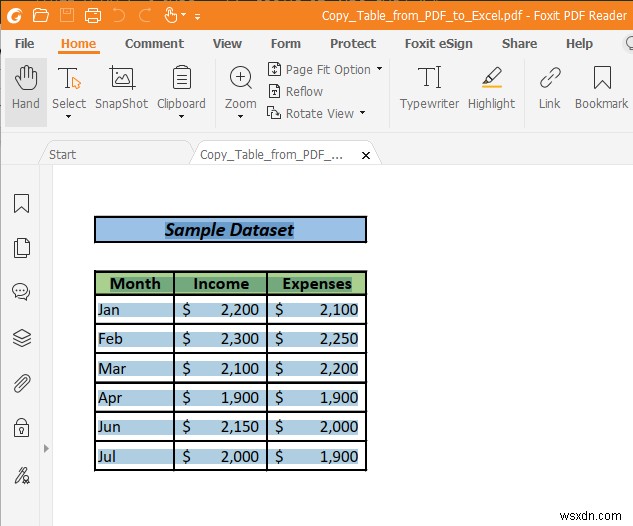Print the document using printer icon
Viewport: 633px width, 526px height.
tap(93, 16)
